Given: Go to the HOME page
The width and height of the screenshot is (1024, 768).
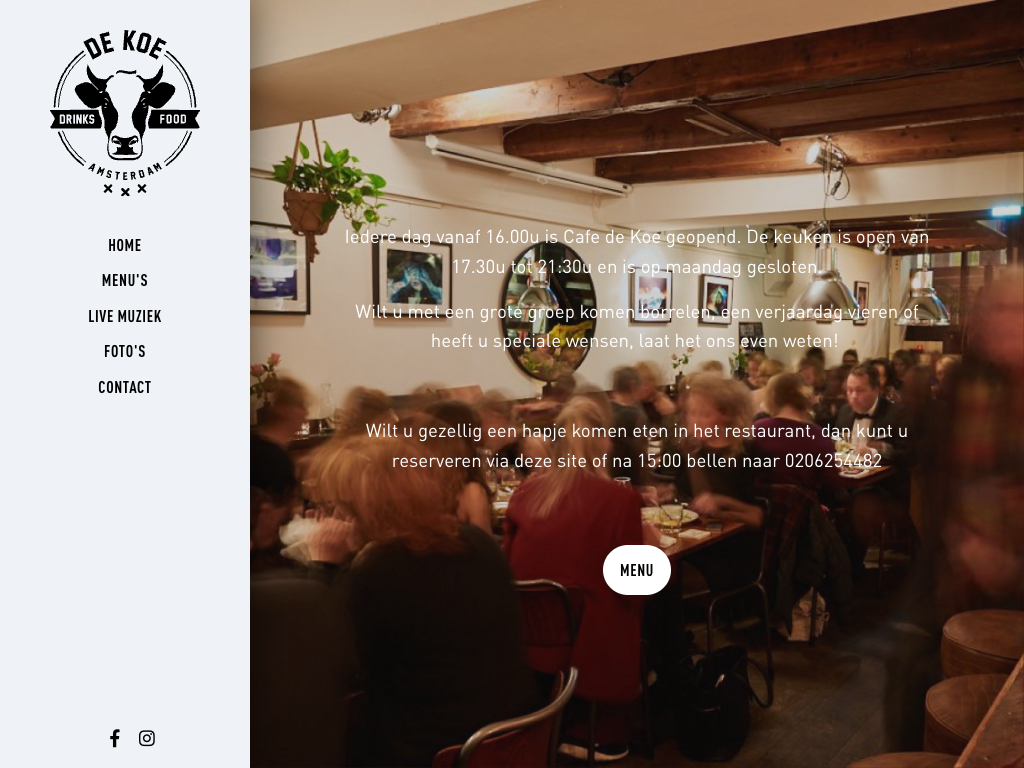Looking at the screenshot, I should [x=125, y=245].
